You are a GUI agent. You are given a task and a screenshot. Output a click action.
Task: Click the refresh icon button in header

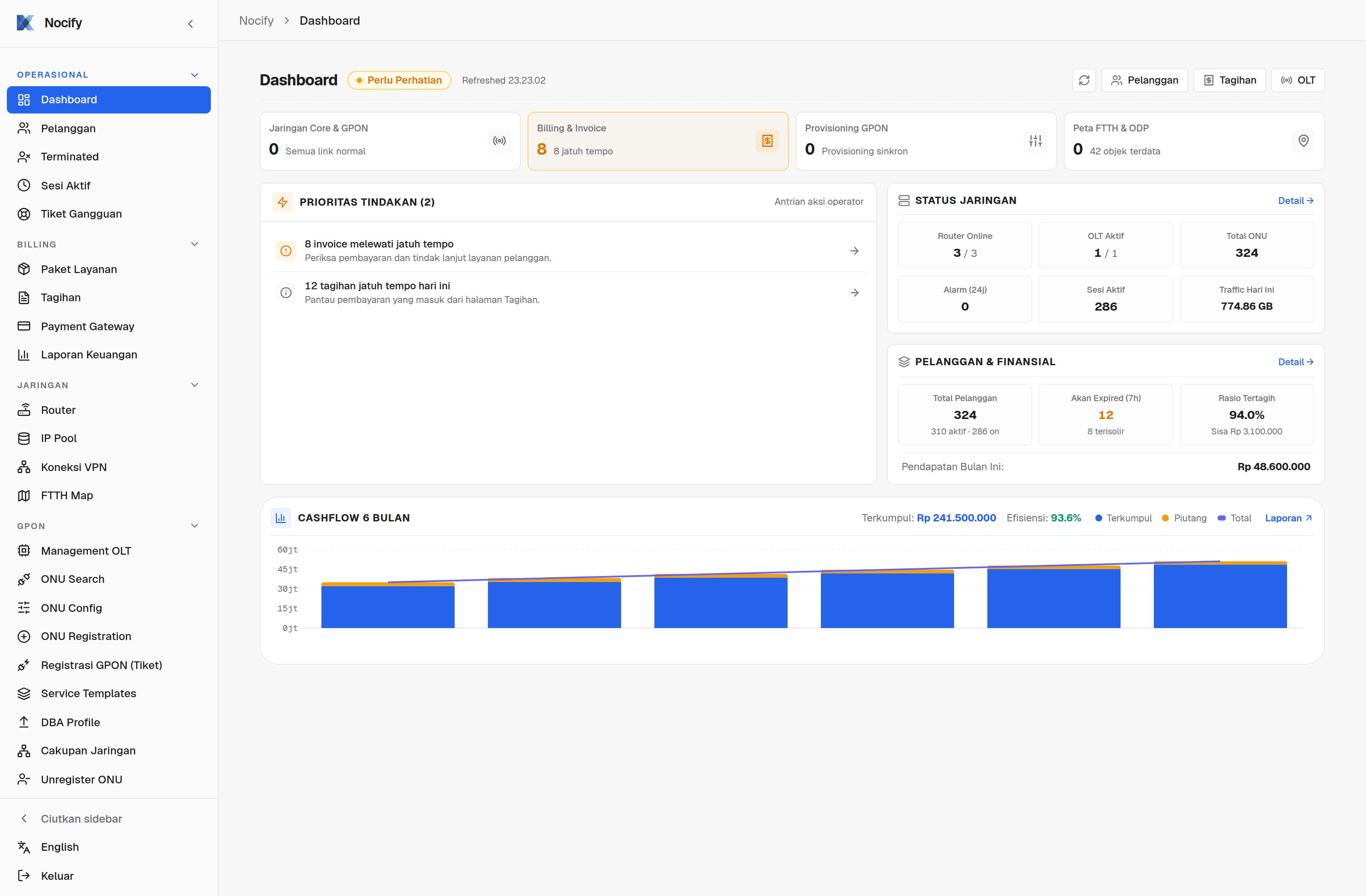pyautogui.click(x=1083, y=80)
